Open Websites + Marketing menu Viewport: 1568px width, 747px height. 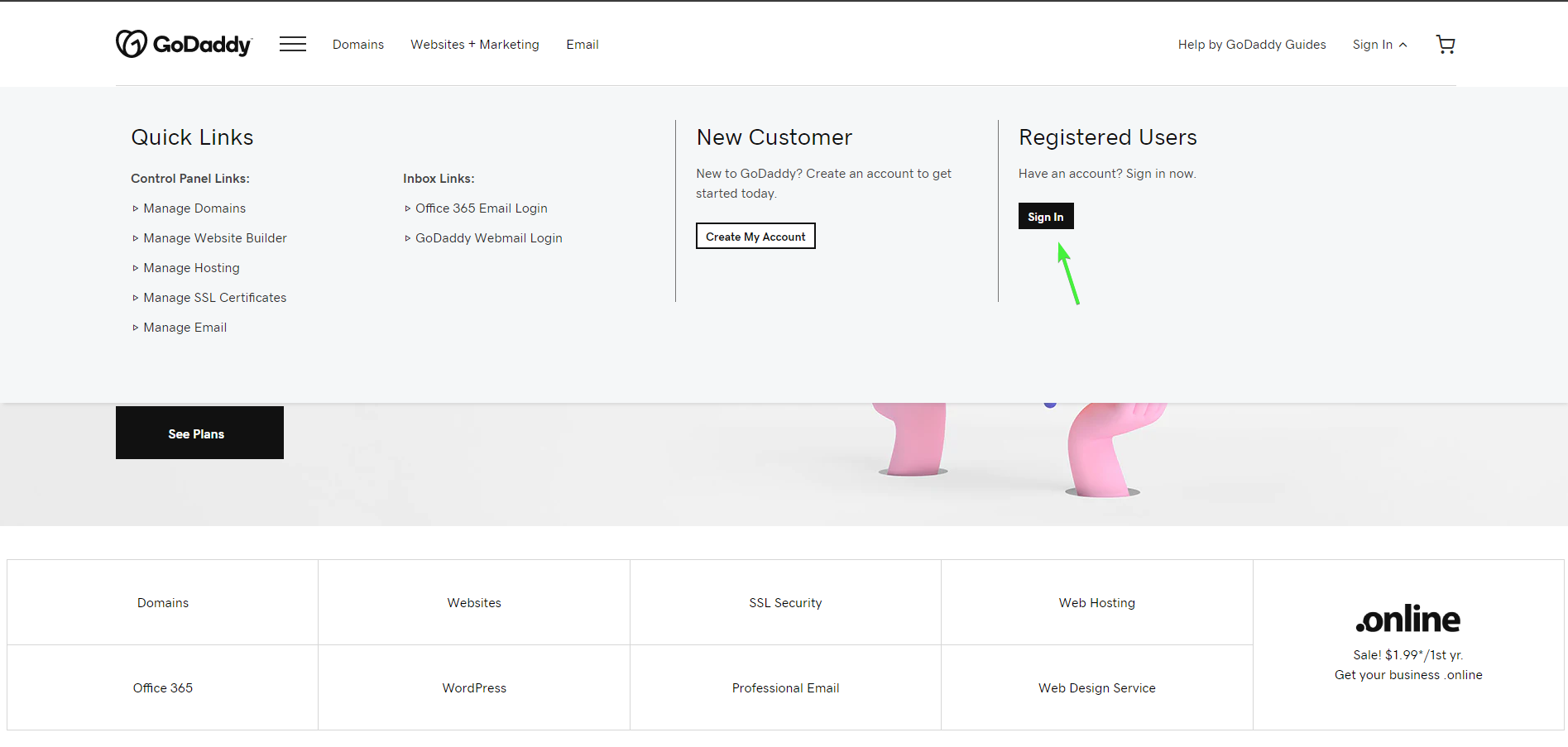475,45
